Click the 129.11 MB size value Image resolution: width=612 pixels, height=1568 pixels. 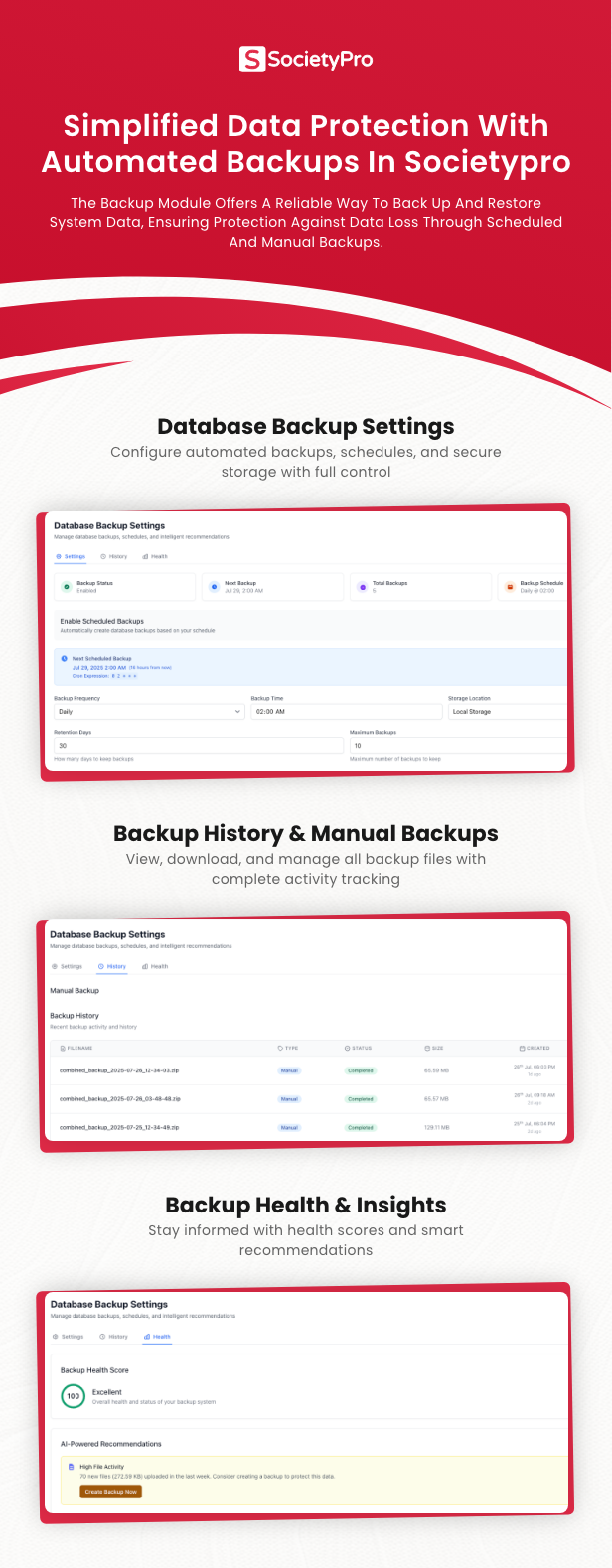[x=437, y=1128]
